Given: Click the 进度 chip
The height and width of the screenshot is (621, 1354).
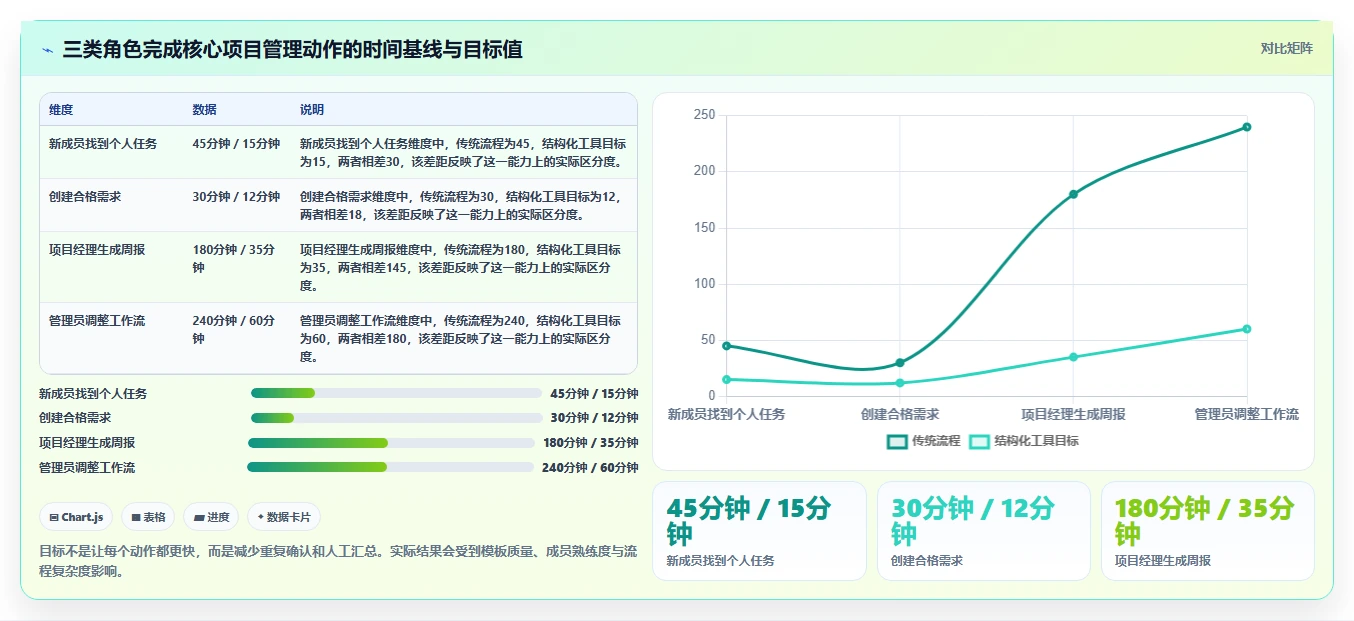Looking at the screenshot, I should pos(211,517).
